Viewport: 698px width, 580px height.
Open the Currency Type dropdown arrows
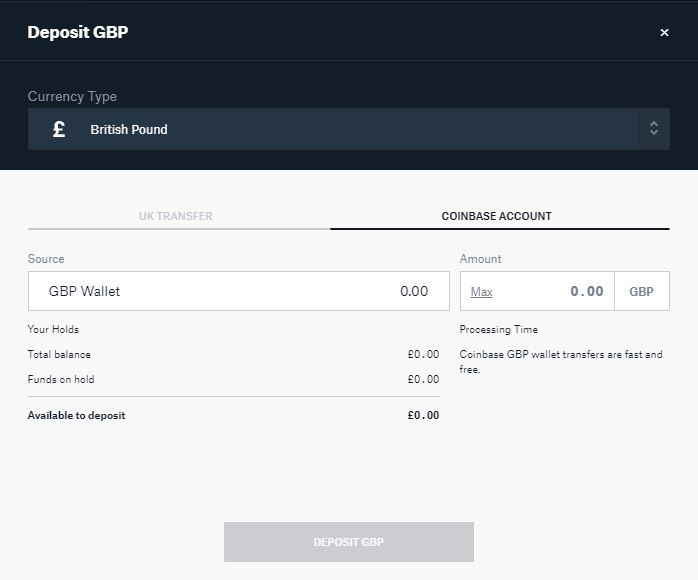[653, 128]
